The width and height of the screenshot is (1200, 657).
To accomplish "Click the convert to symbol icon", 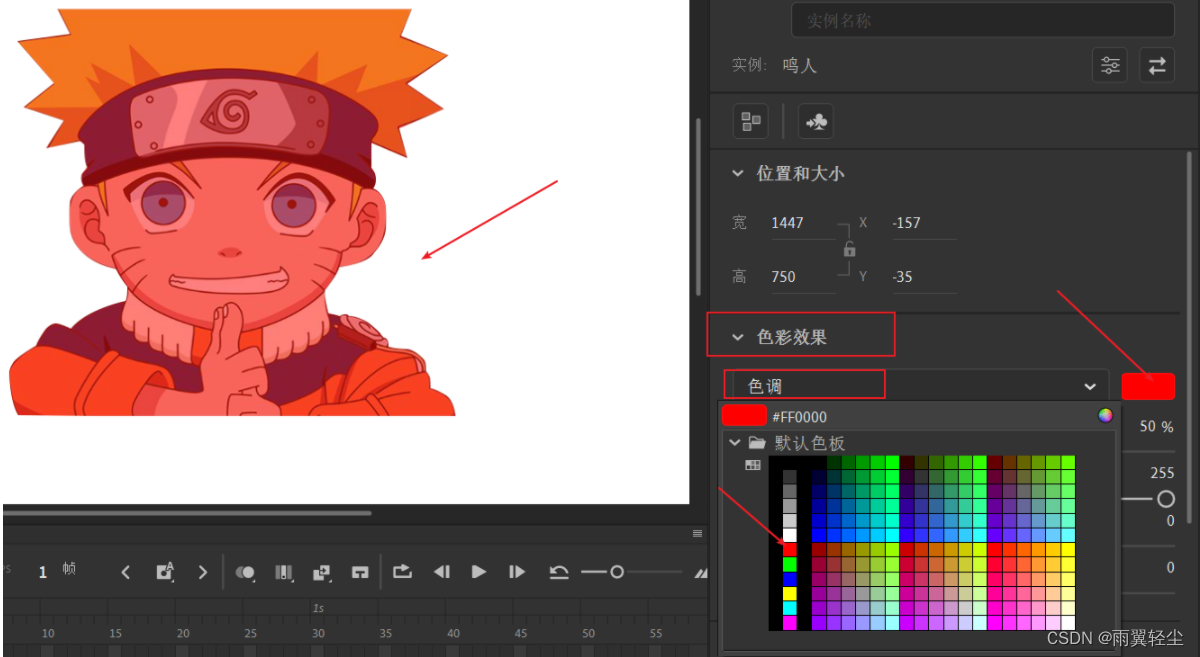I will (x=816, y=122).
